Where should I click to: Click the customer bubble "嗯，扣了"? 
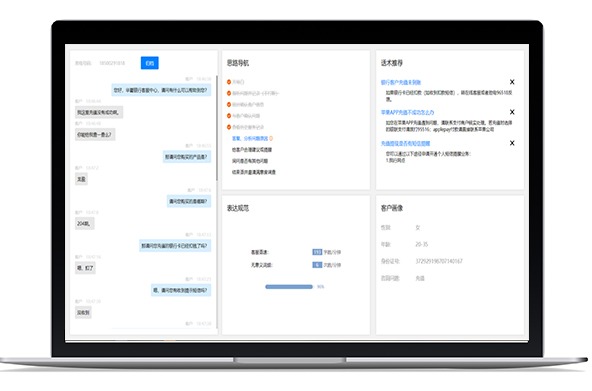point(85,268)
